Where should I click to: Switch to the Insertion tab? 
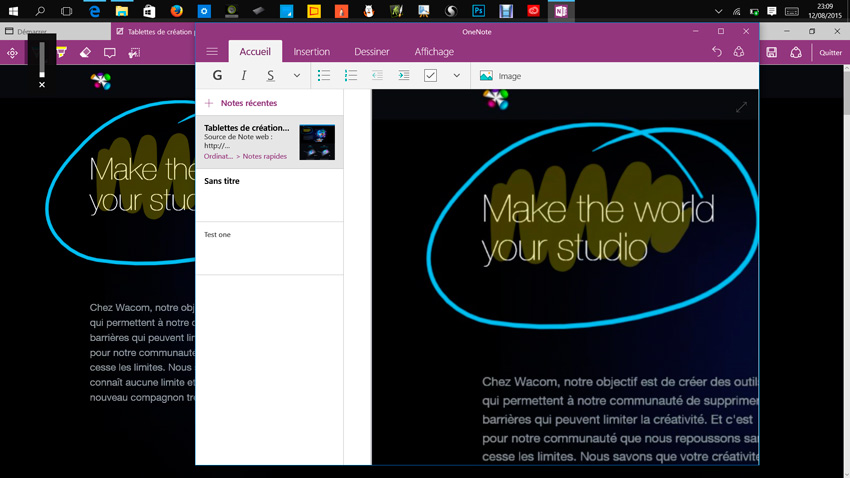click(x=312, y=51)
